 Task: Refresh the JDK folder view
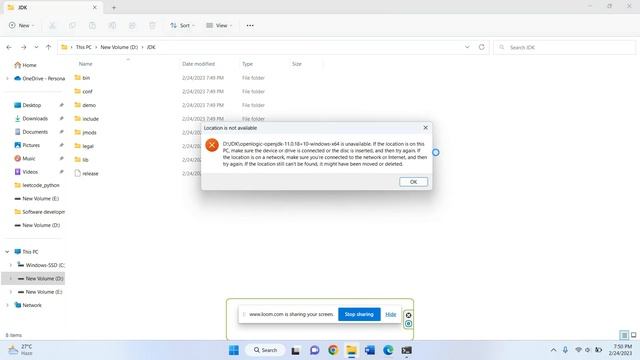click(x=482, y=47)
